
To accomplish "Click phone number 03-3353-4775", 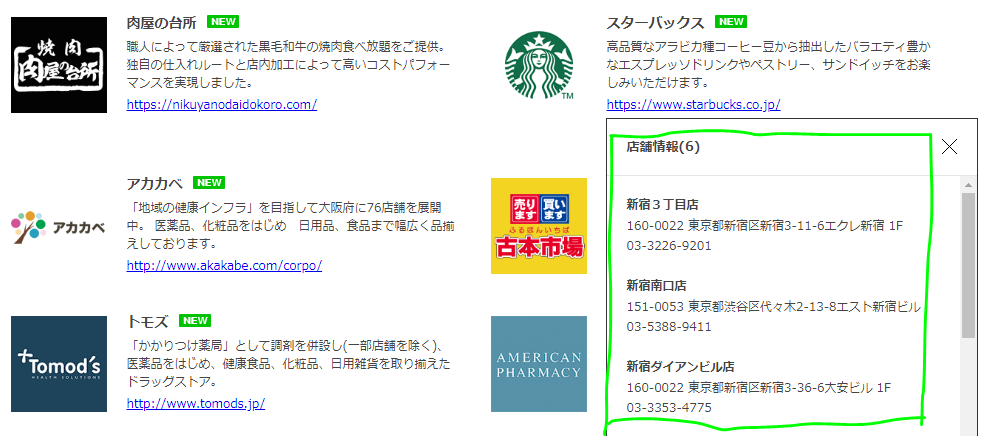I will [x=668, y=408].
